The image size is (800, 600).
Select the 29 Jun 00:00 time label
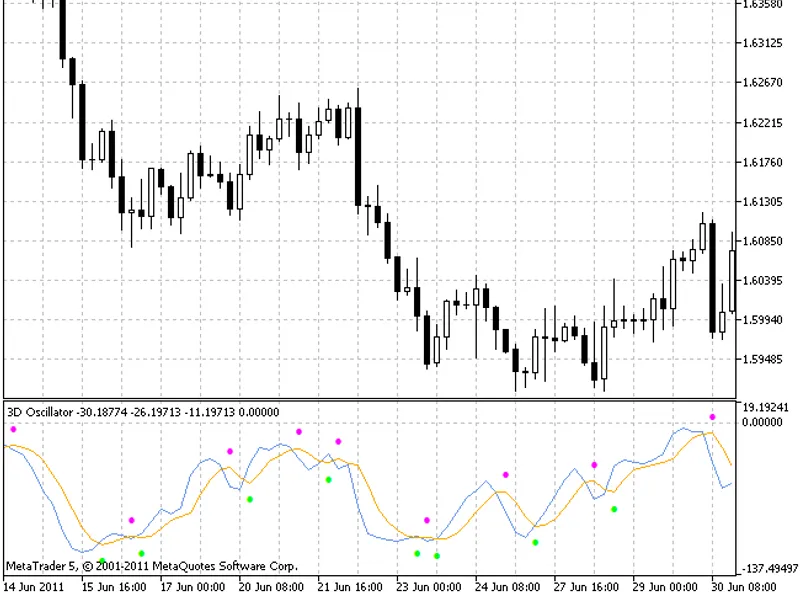pos(665,587)
